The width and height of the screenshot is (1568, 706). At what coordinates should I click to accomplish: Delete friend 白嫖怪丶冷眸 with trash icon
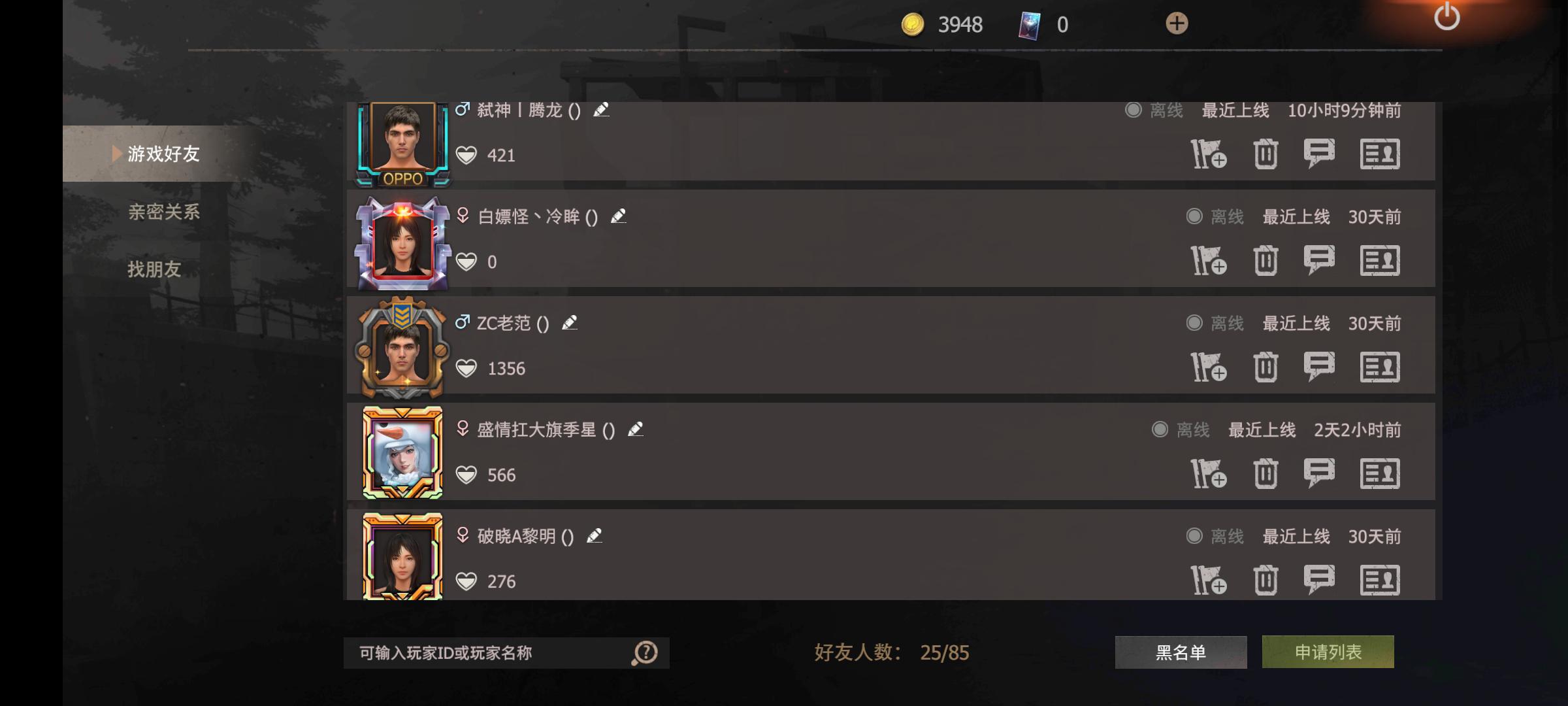[1266, 261]
